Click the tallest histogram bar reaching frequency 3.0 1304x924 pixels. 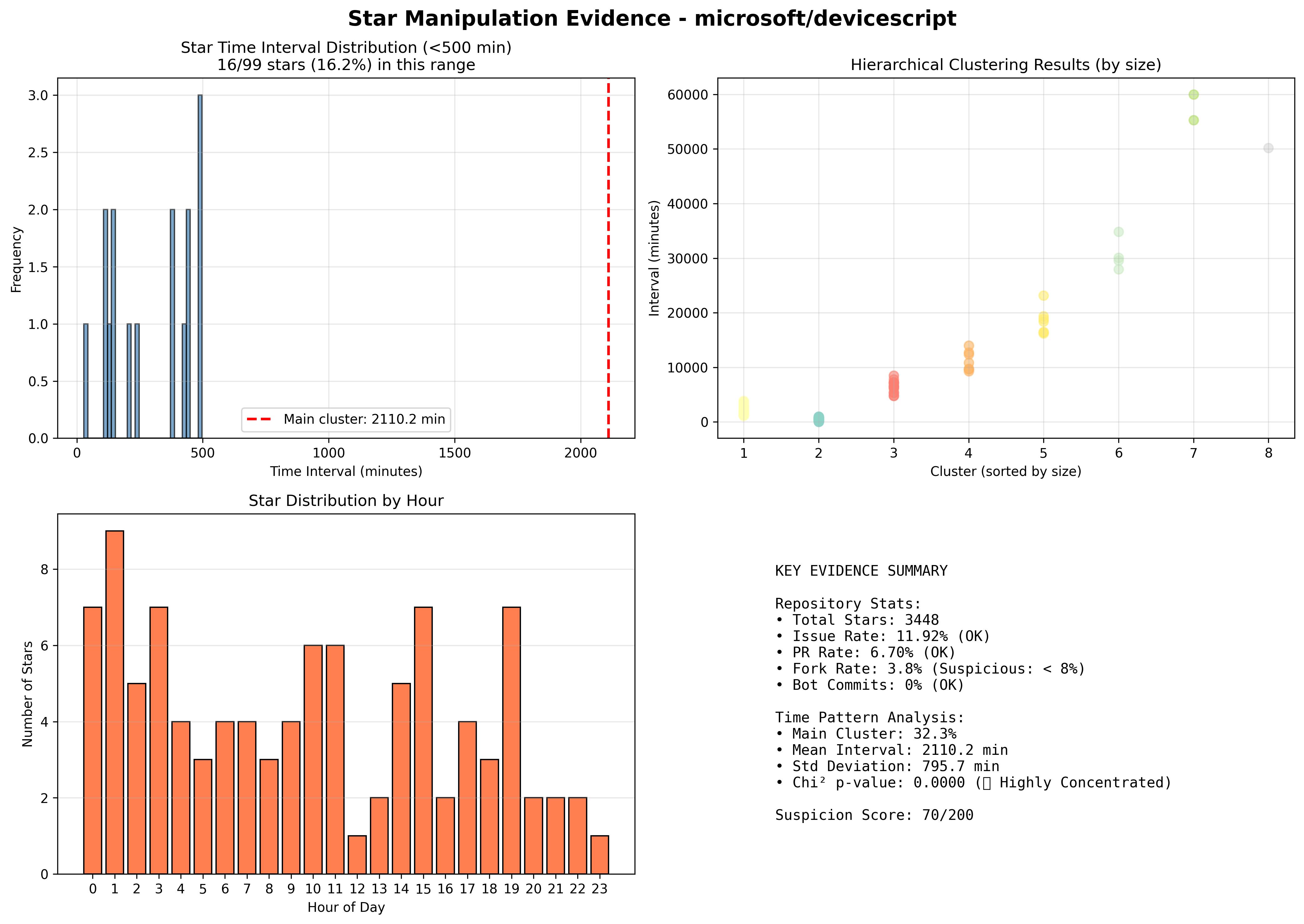(200, 266)
